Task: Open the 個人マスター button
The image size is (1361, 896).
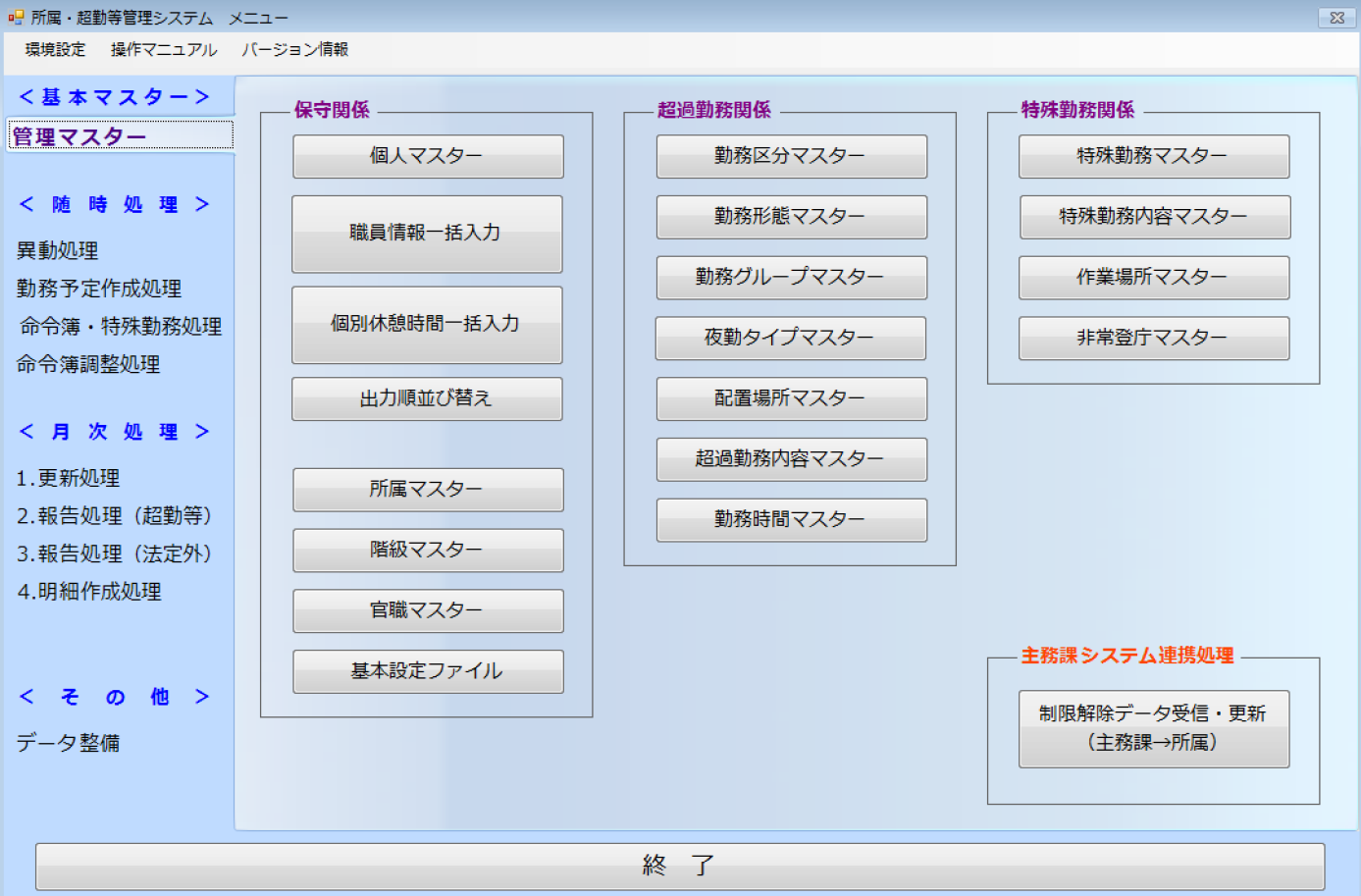Action: (x=428, y=156)
